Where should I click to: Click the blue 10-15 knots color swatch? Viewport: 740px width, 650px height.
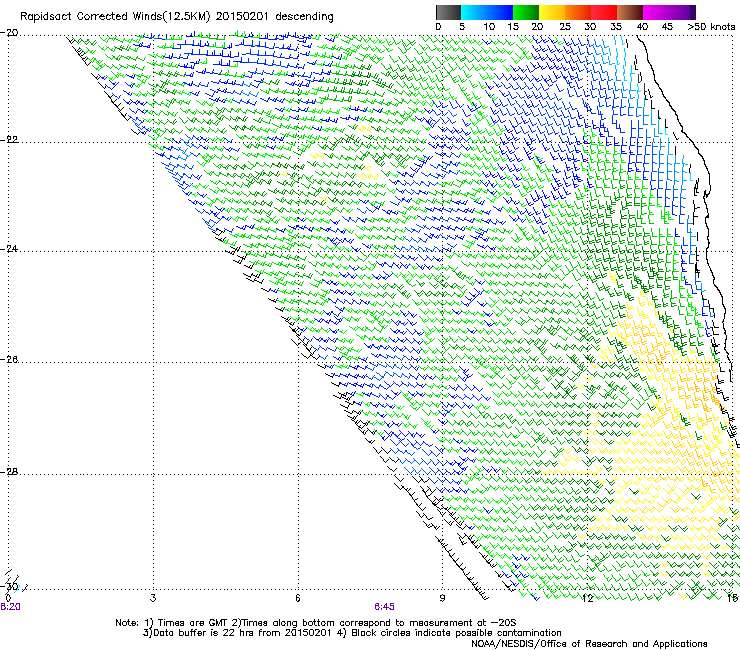(x=500, y=12)
